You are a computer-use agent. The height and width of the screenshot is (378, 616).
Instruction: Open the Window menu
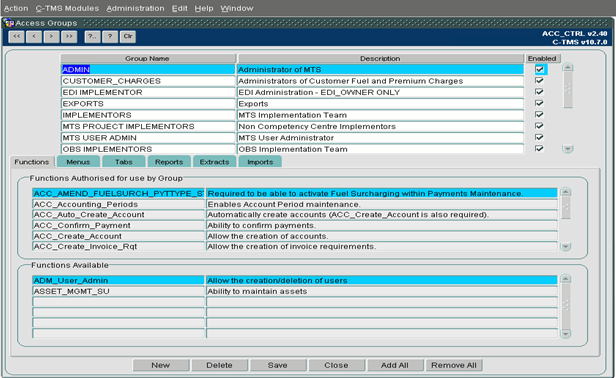(x=236, y=8)
